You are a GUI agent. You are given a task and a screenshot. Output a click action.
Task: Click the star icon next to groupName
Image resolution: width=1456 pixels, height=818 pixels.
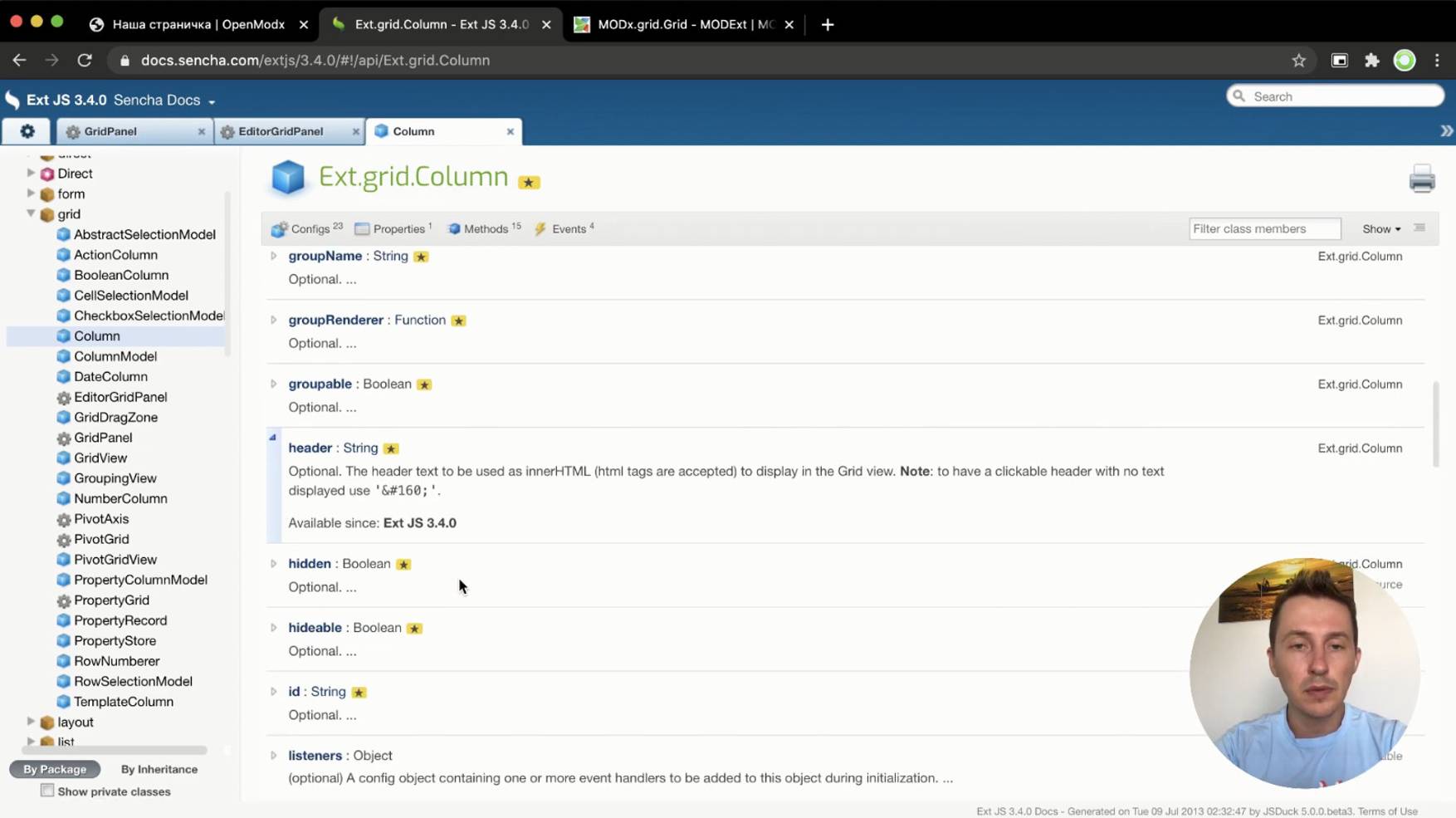[x=421, y=257]
